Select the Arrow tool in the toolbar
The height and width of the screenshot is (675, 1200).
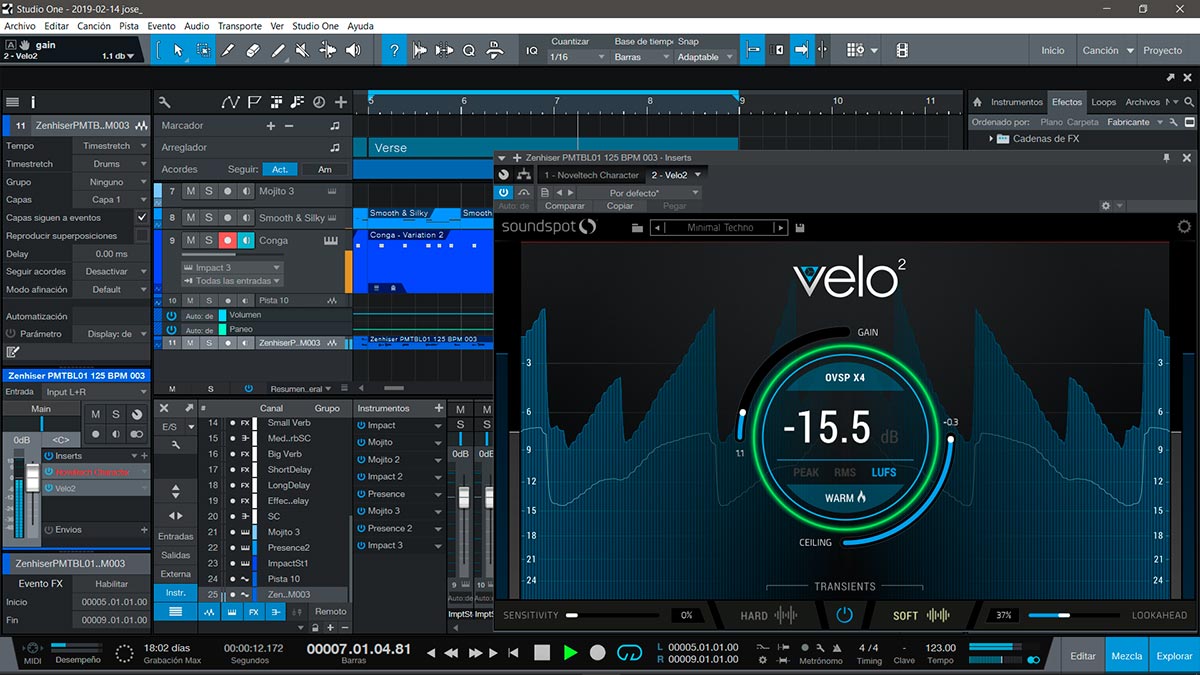tap(178, 50)
